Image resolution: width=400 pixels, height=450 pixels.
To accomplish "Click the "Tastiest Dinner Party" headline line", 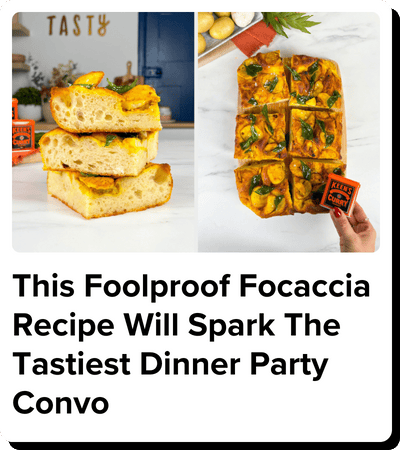I will tap(171, 364).
